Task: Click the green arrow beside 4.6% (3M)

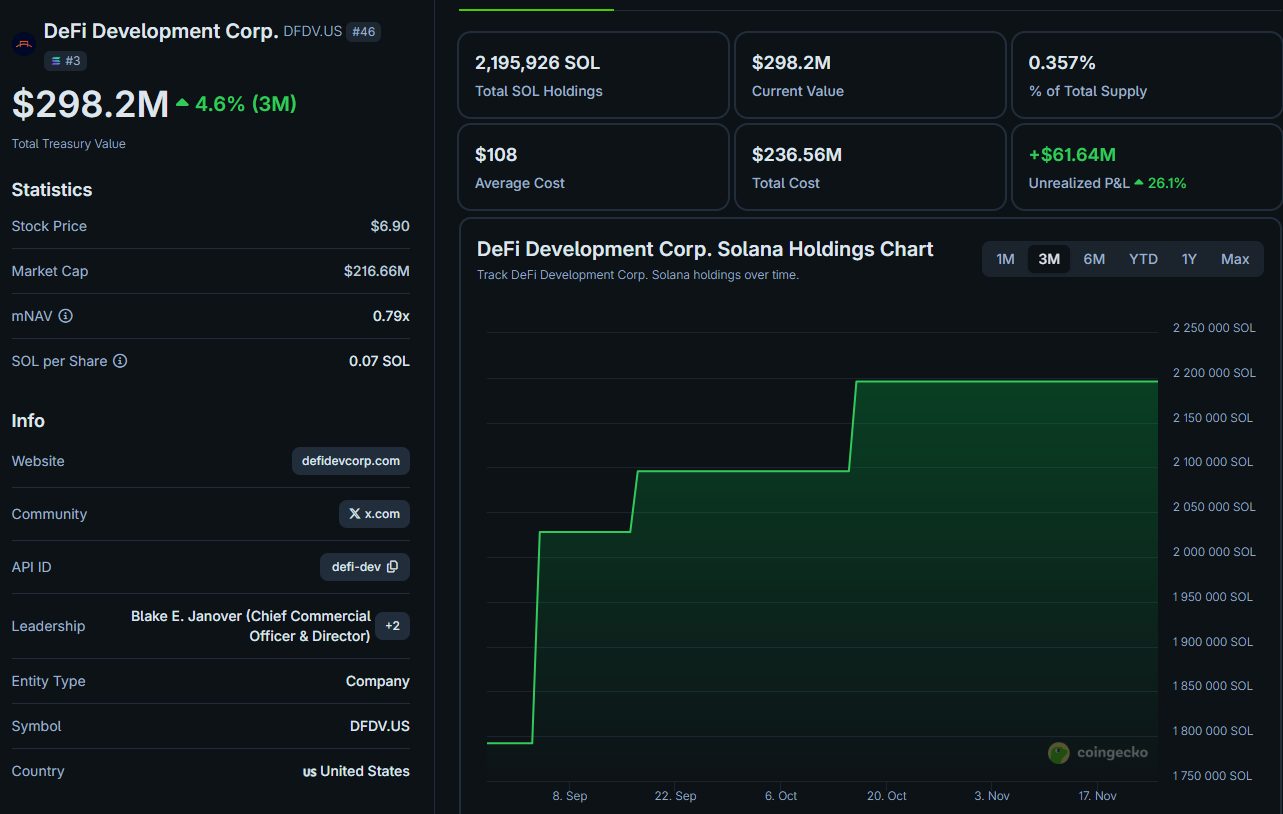Action: click(182, 103)
